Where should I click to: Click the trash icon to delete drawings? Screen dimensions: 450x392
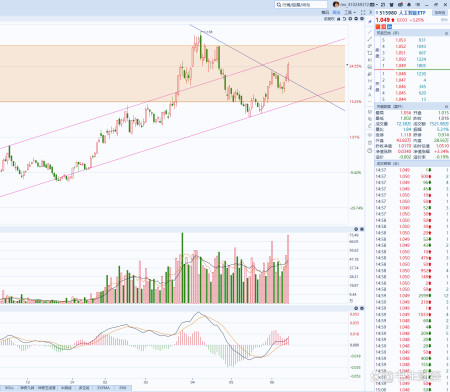coord(370,143)
